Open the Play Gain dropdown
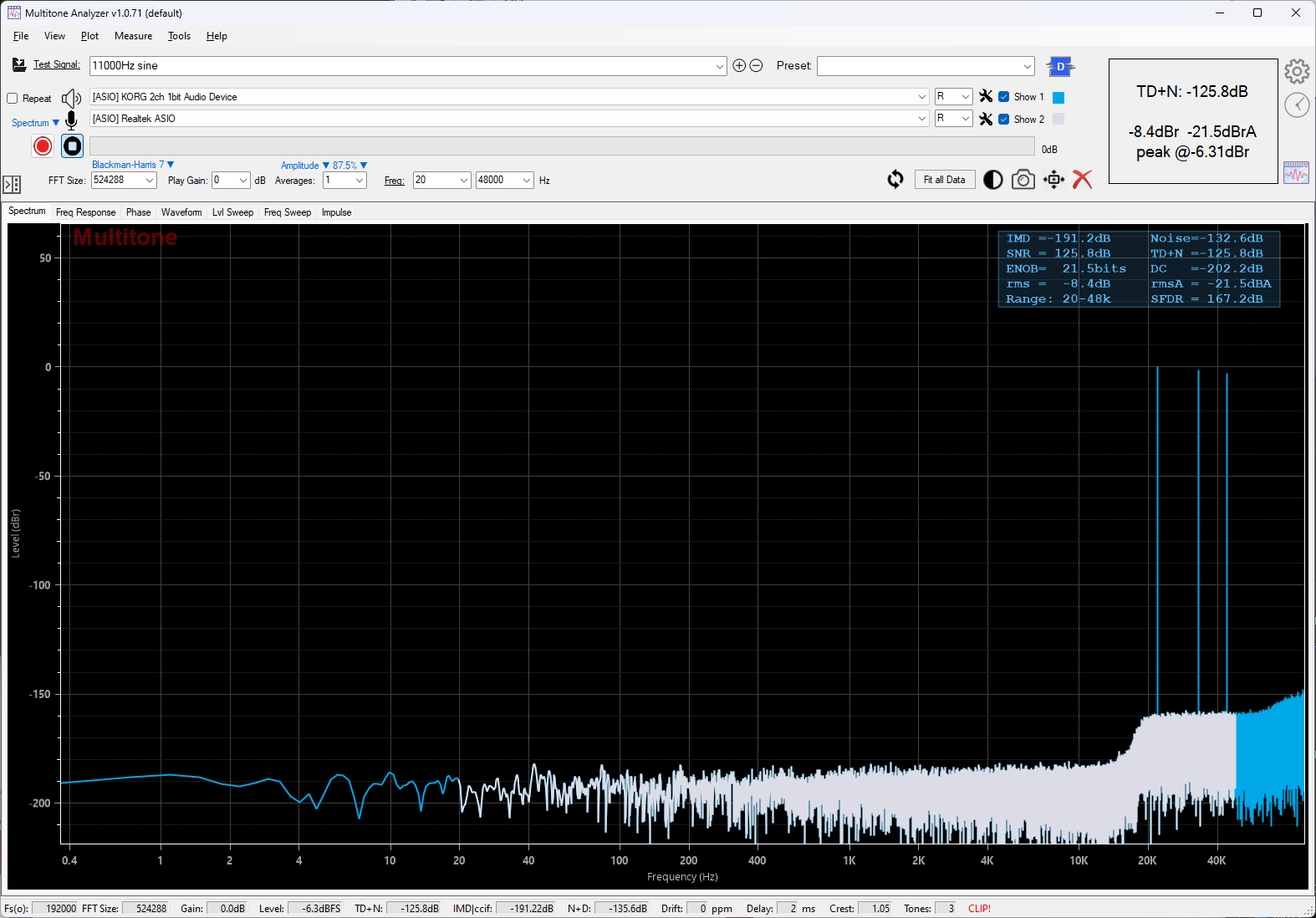Viewport: 1316px width, 918px height. click(x=243, y=181)
